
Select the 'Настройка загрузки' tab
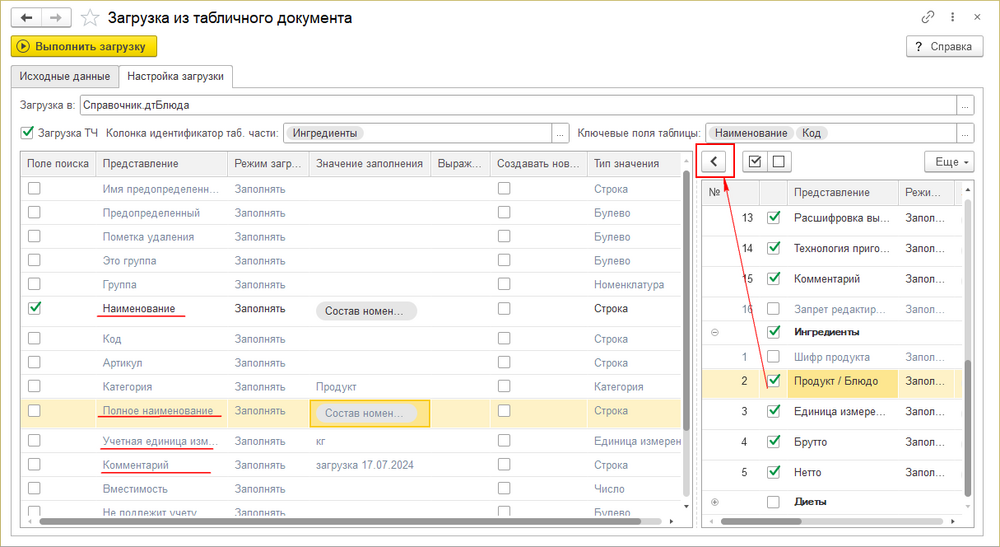click(x=176, y=77)
